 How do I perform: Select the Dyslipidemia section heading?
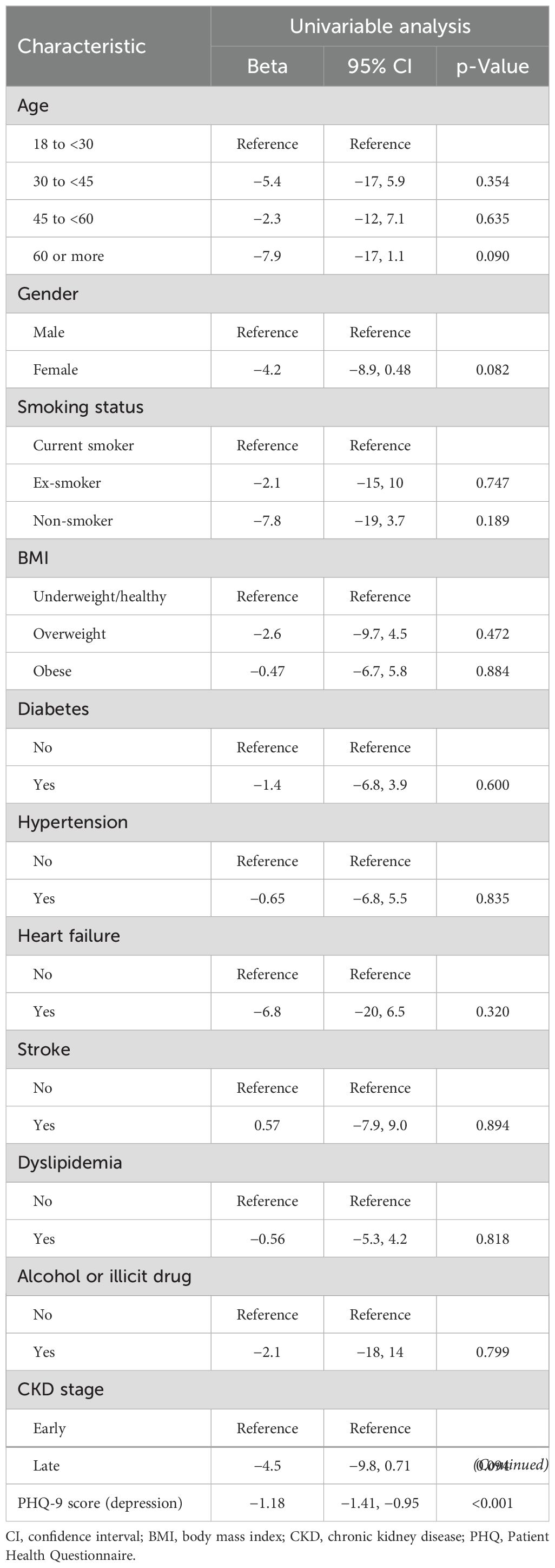pyautogui.click(x=69, y=1163)
